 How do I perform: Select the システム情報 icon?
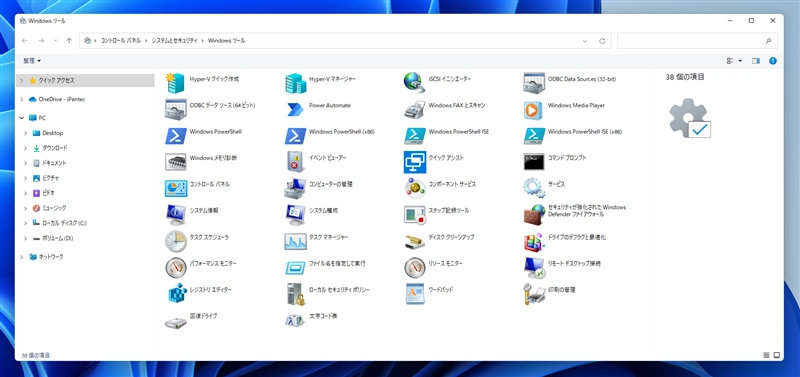pyautogui.click(x=175, y=215)
